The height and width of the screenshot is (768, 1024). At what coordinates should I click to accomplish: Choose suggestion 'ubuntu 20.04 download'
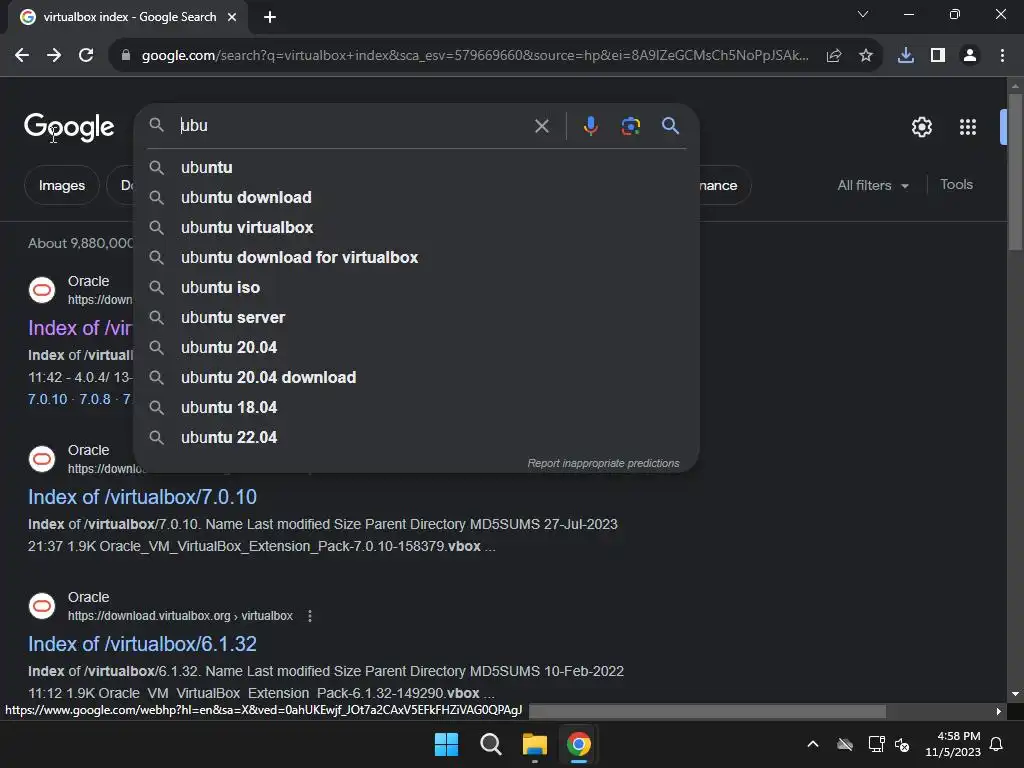point(416,377)
